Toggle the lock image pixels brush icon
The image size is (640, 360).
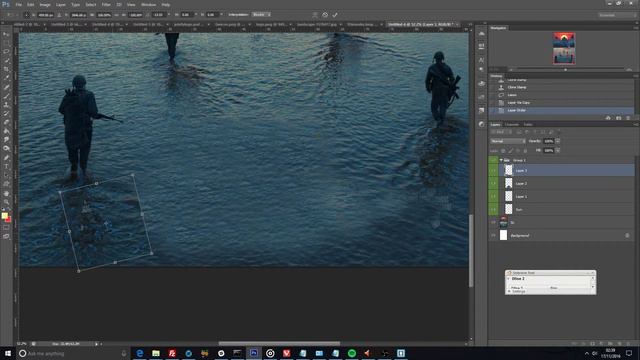coord(511,151)
